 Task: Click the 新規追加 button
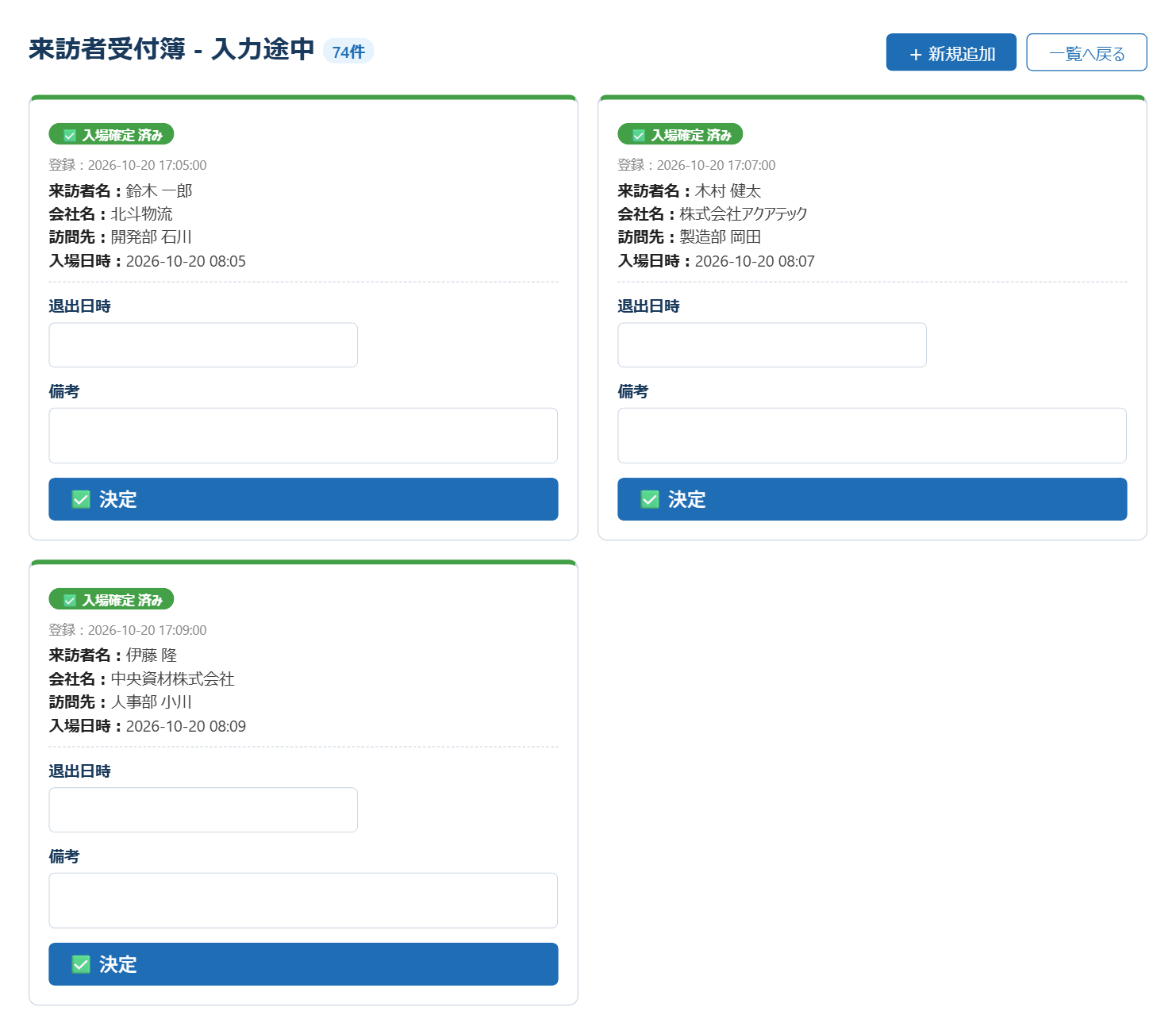coord(951,52)
